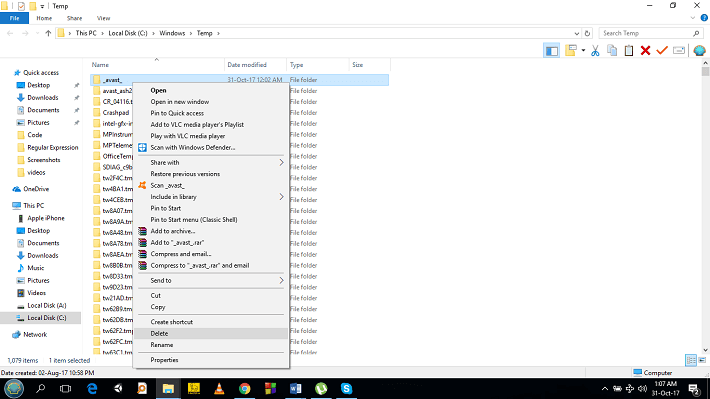Open Screenshots folder in Quick access

(43, 160)
